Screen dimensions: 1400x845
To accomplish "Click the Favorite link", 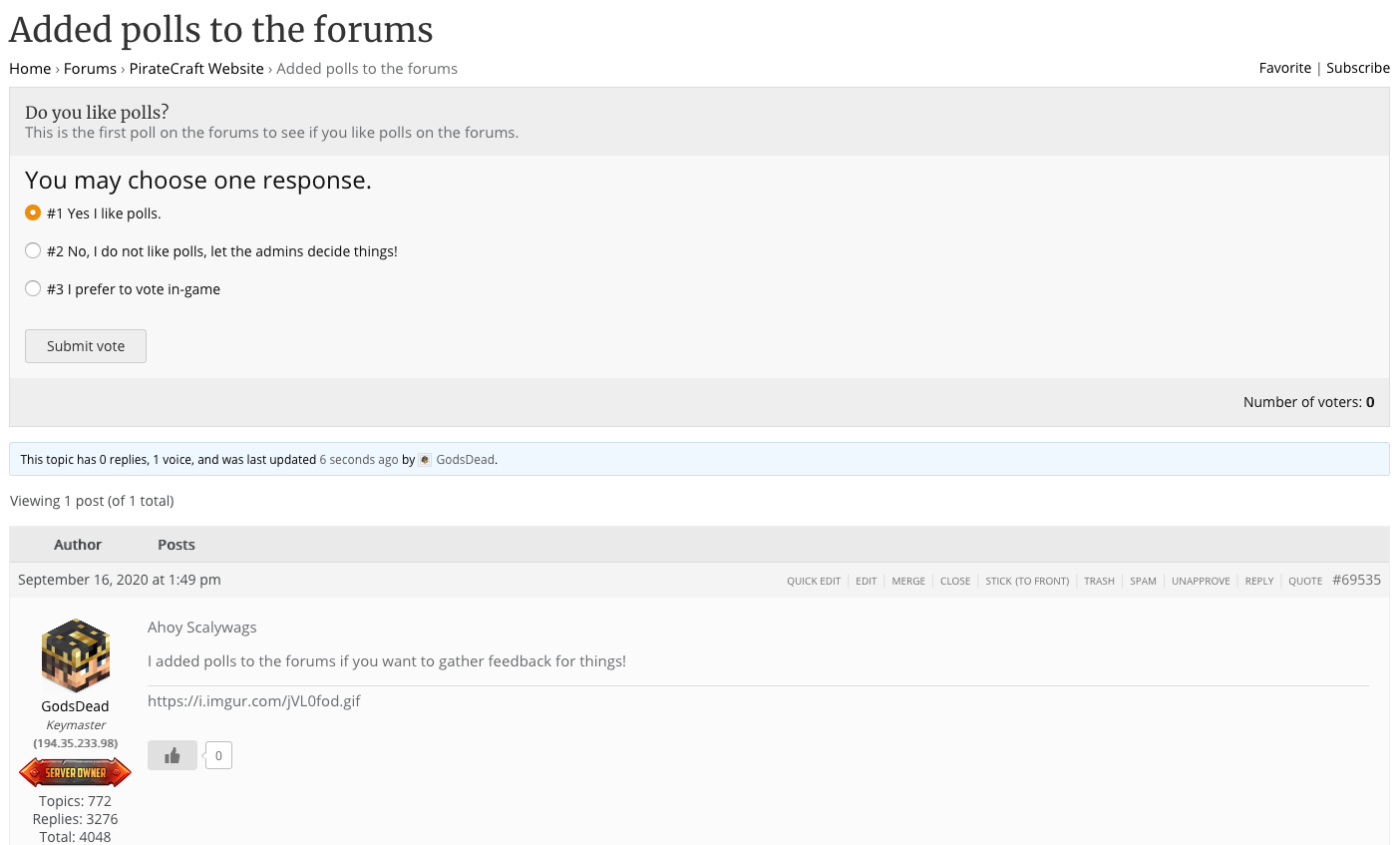I will tap(1284, 68).
